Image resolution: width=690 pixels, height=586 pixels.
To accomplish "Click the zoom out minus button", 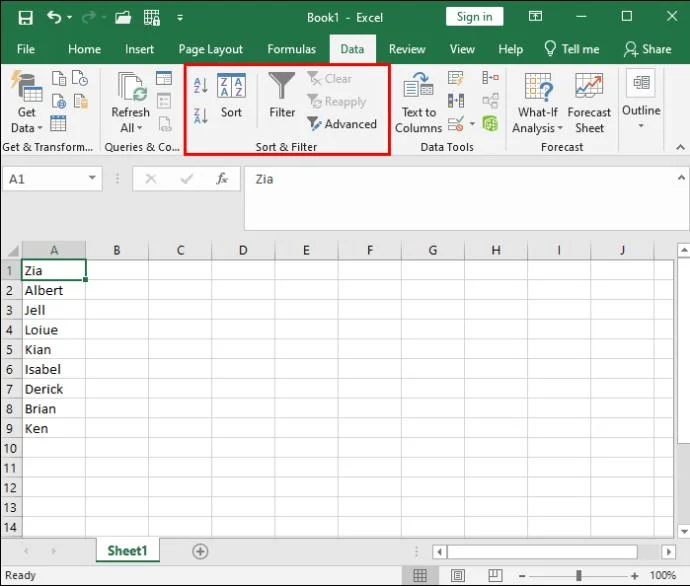I will [x=522, y=575].
